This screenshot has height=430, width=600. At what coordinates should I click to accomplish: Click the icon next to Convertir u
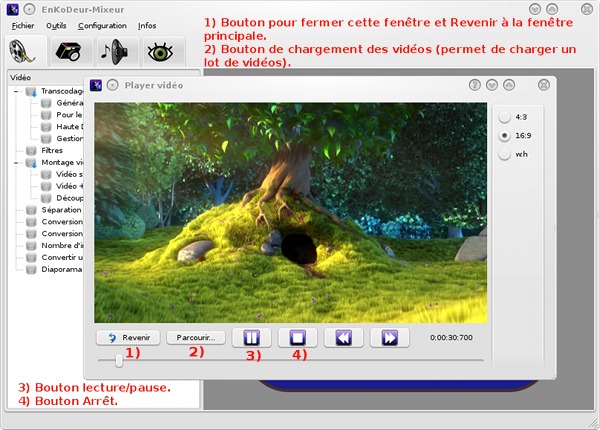pos(31,257)
